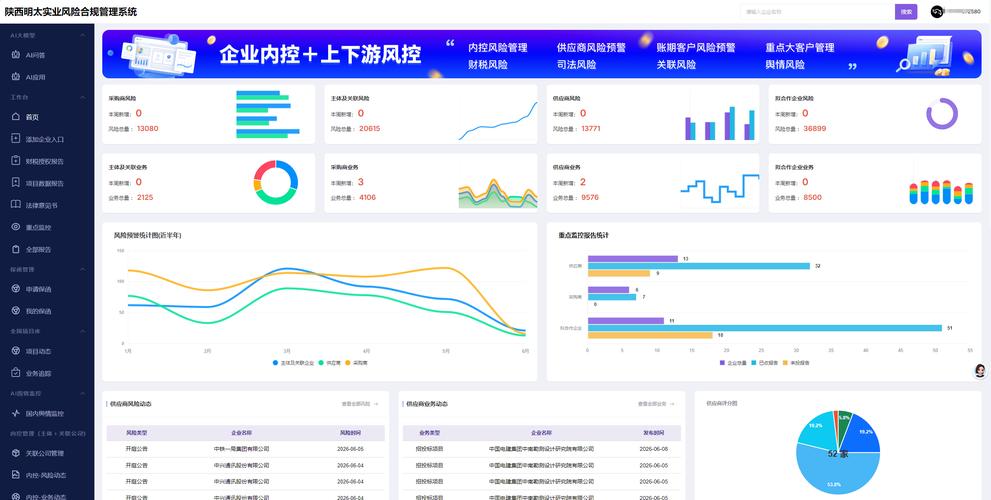This screenshot has width=991, height=500.
Task: Collapse the 全国项目库 sidebar group
Action: pos(83,331)
